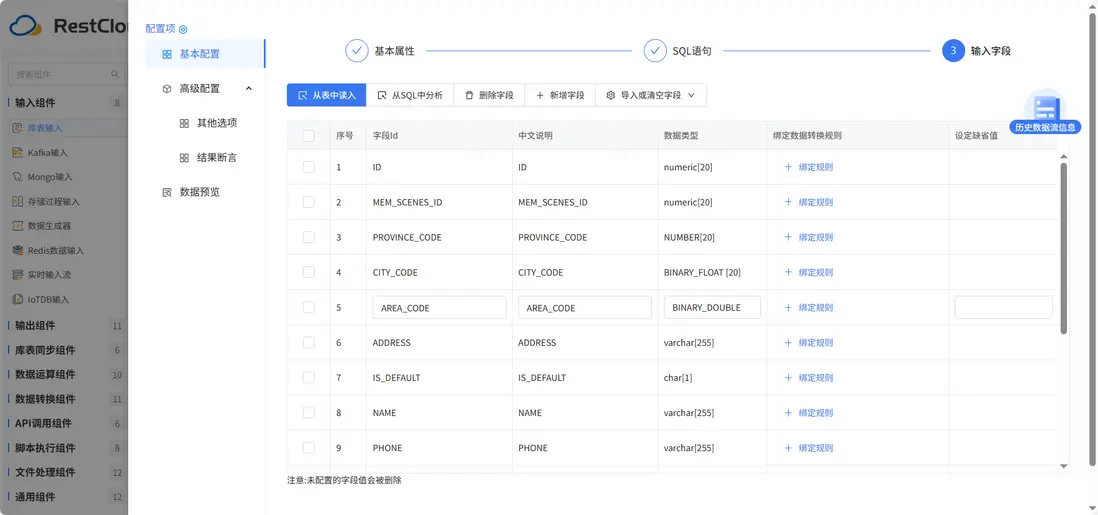Select the Redis数据输入 component icon
This screenshot has width=1098, height=515.
(x=19, y=250)
